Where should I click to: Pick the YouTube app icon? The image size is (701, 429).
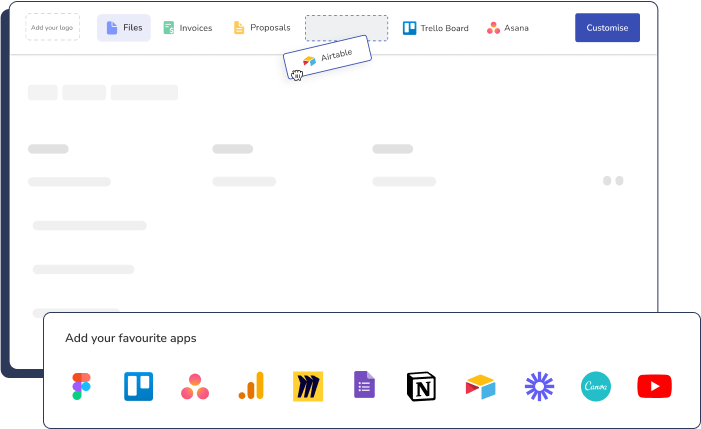point(655,386)
